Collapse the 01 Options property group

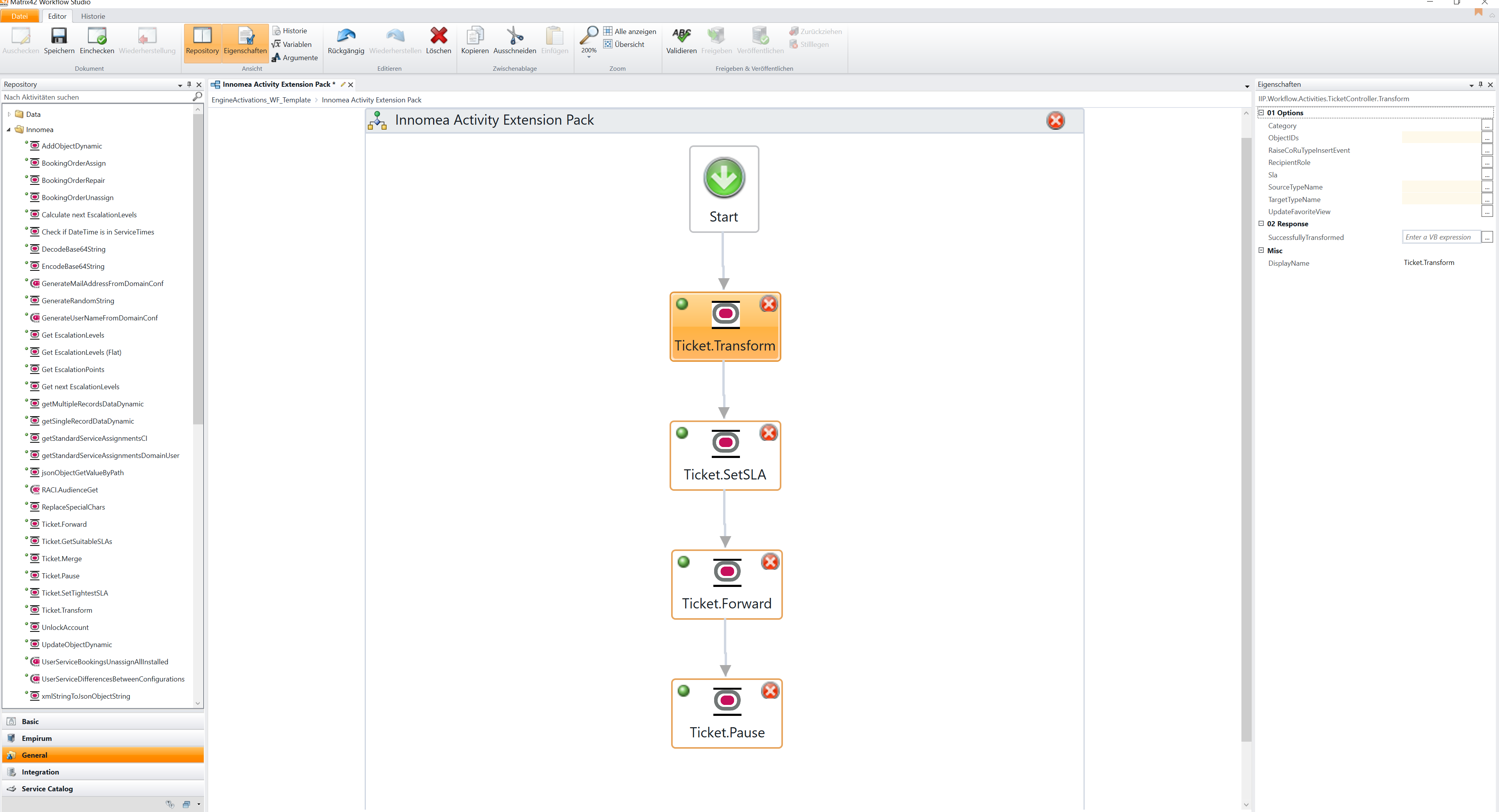click(1261, 113)
